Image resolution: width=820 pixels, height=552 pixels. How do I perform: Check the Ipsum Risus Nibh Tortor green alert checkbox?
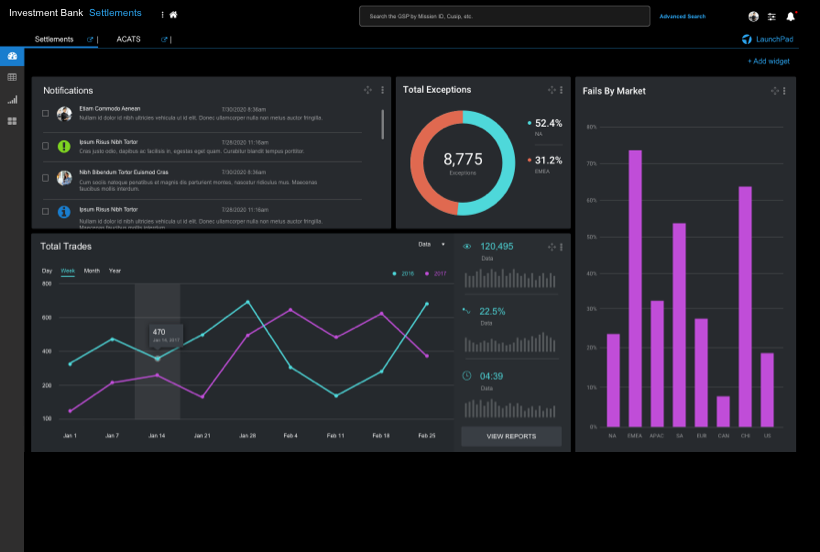coord(46,146)
